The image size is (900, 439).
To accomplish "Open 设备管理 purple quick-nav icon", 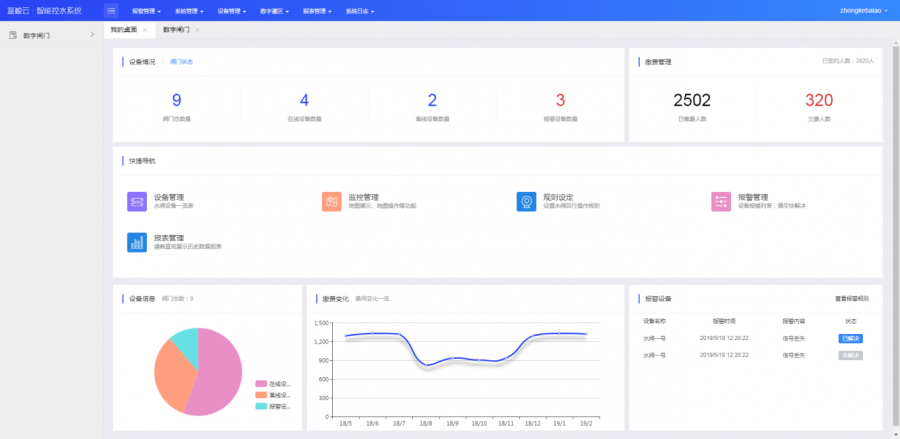I will 137,201.
